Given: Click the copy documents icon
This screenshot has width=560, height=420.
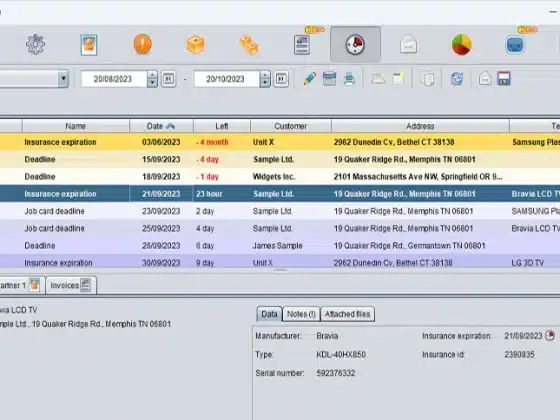Looking at the screenshot, I should click(x=428, y=79).
